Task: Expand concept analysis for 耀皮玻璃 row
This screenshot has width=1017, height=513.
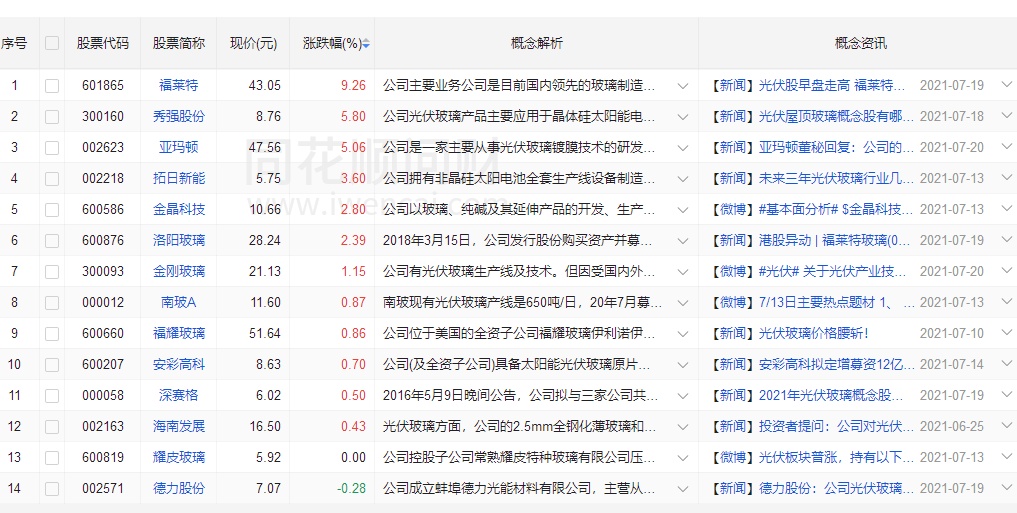Action: [x=682, y=457]
